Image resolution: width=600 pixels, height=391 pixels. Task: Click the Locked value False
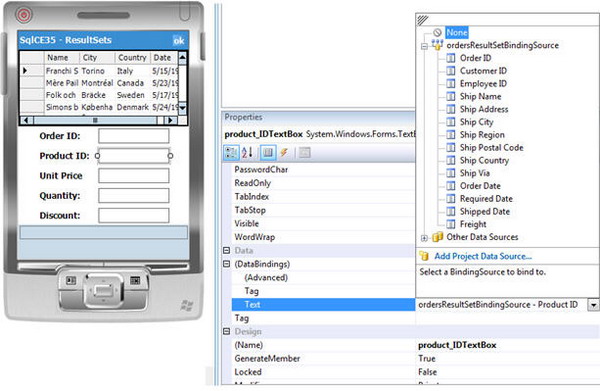coord(427,372)
